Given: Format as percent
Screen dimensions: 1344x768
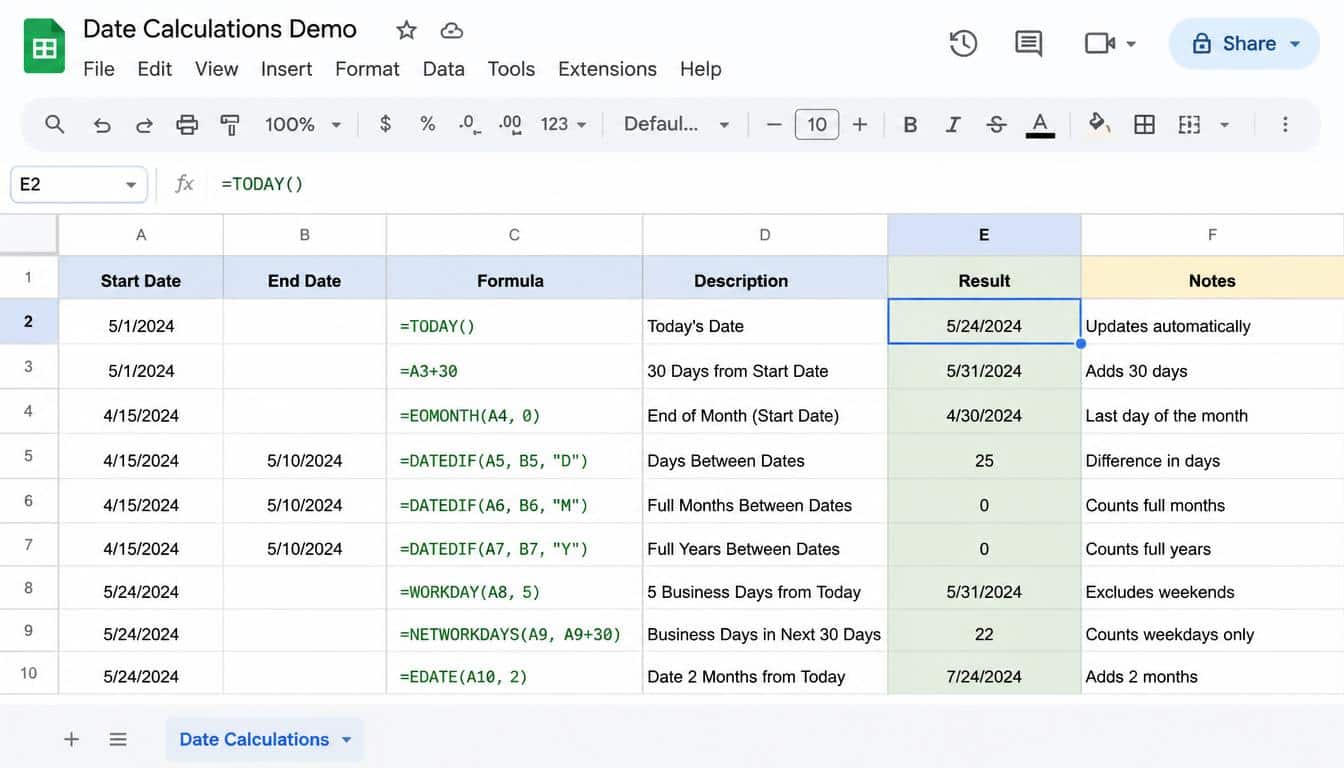Looking at the screenshot, I should click(x=427, y=124).
